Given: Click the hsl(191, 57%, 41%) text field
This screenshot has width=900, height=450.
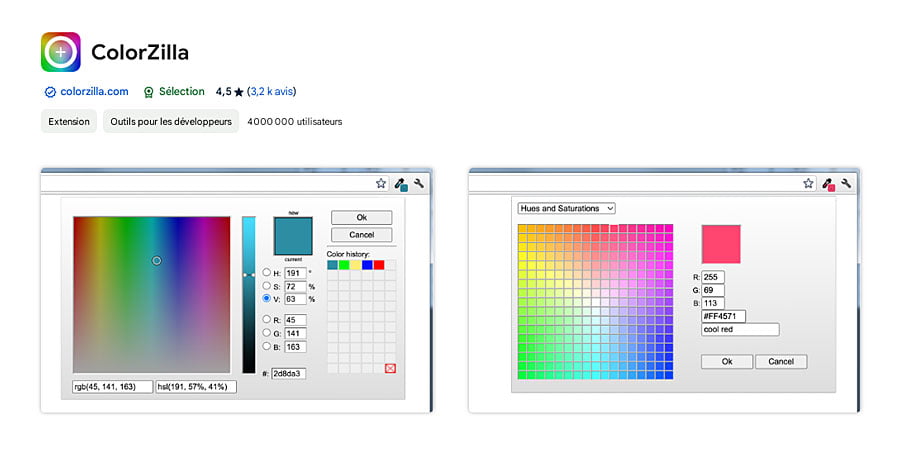Looking at the screenshot, I should [x=196, y=387].
